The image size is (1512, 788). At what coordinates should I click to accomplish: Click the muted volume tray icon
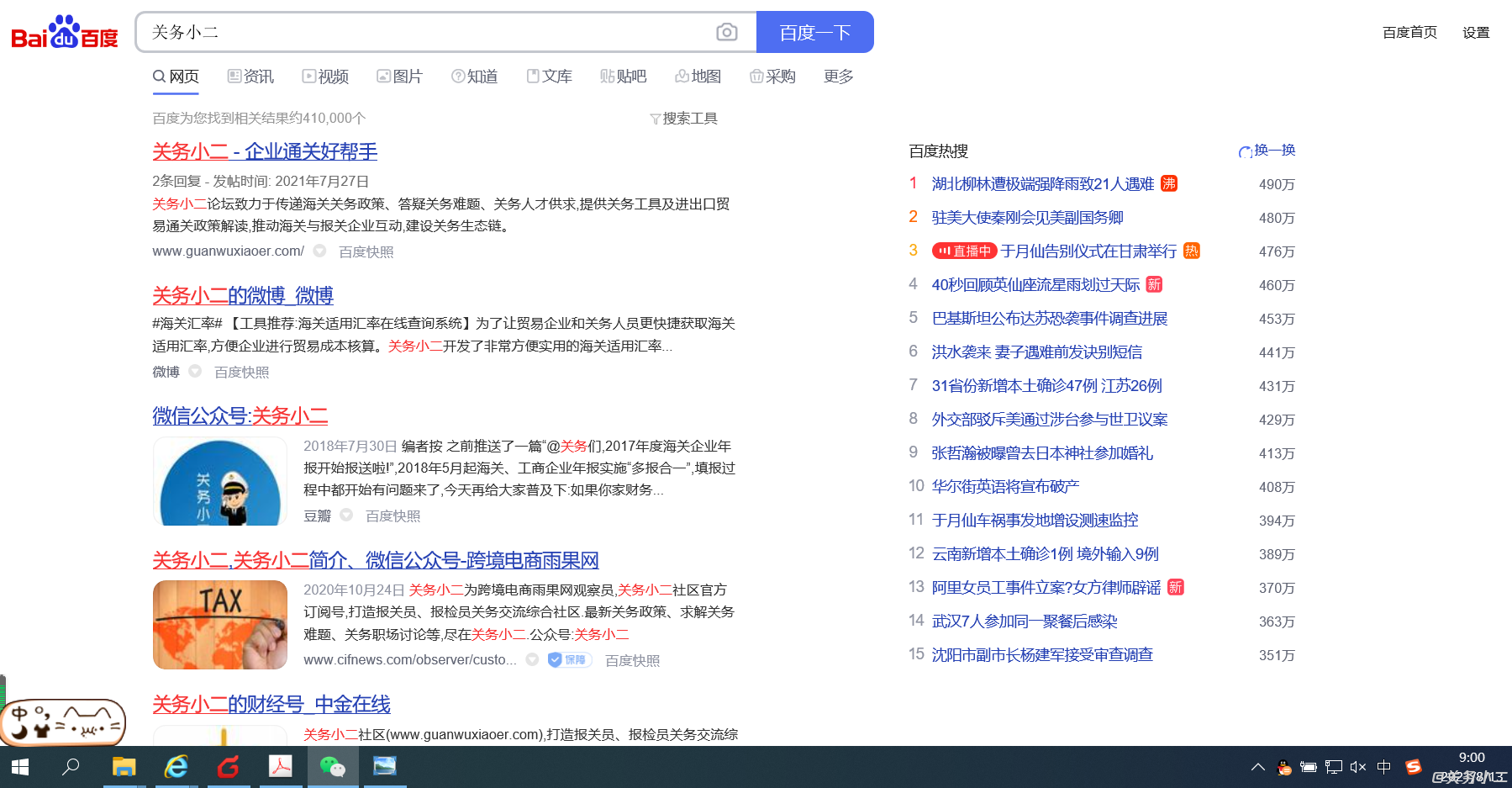point(1358,767)
